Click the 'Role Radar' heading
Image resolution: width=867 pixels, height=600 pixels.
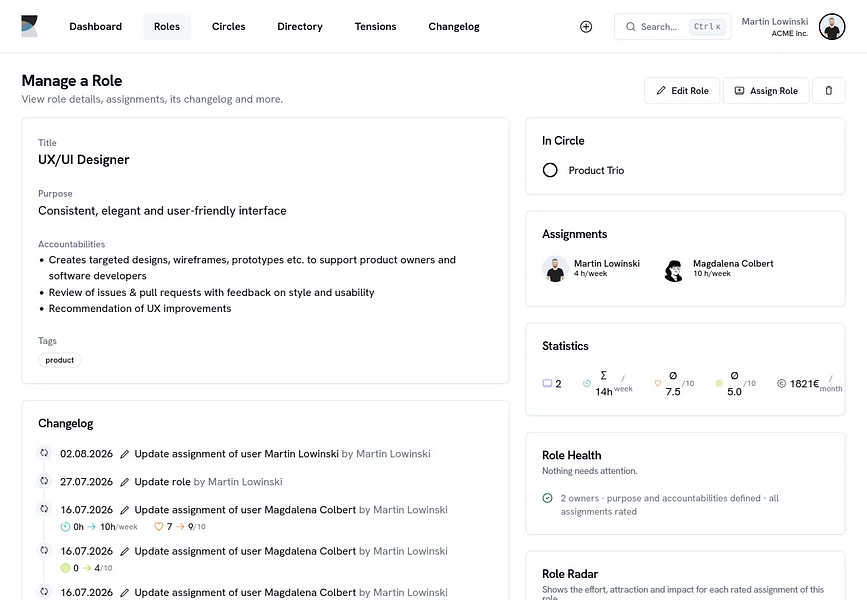tap(570, 573)
